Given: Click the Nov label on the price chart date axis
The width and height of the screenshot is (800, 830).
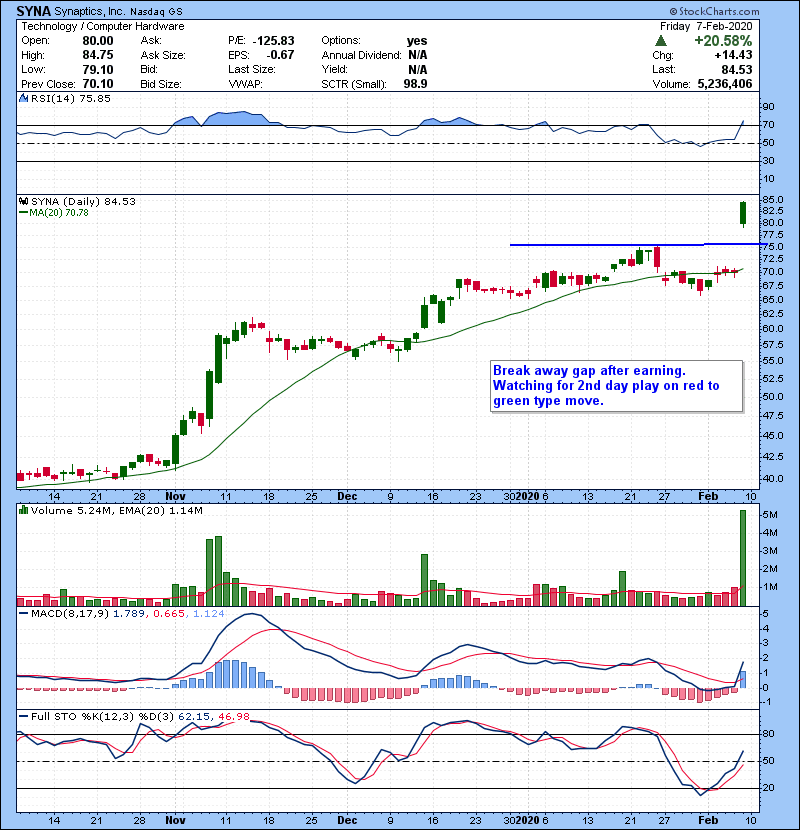Looking at the screenshot, I should (175, 497).
